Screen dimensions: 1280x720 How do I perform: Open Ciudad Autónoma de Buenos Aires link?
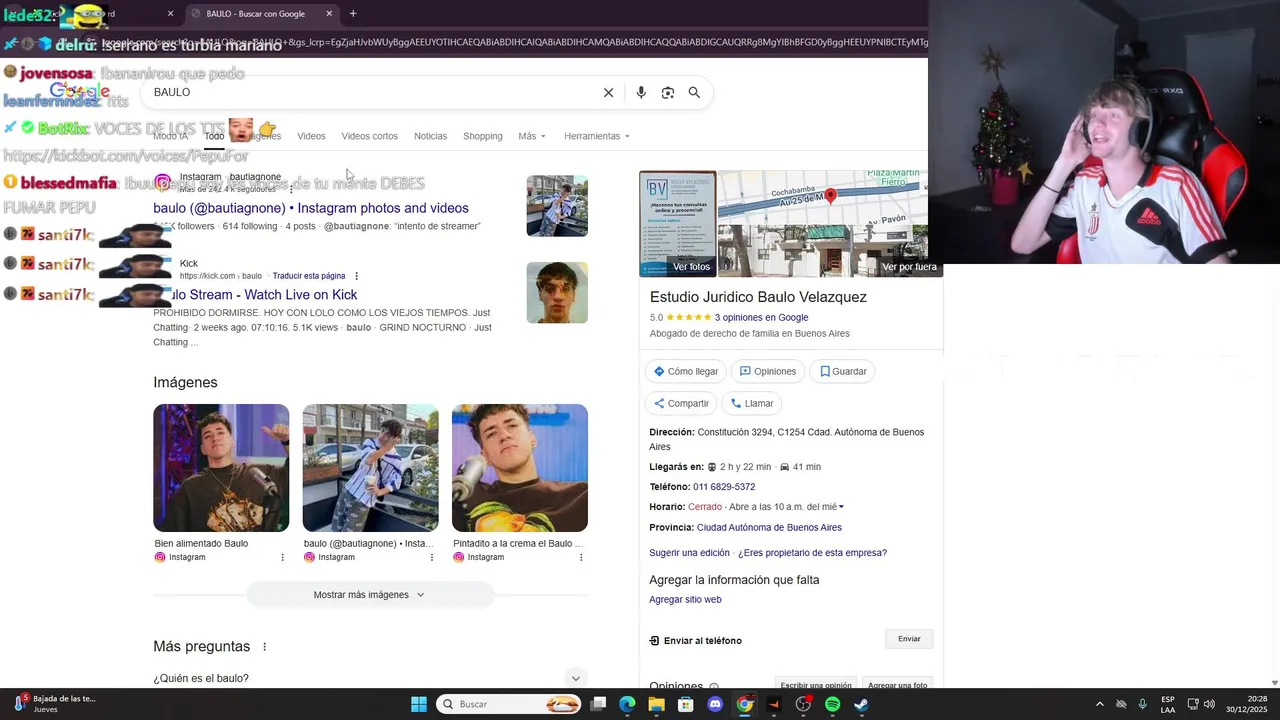[x=769, y=528]
